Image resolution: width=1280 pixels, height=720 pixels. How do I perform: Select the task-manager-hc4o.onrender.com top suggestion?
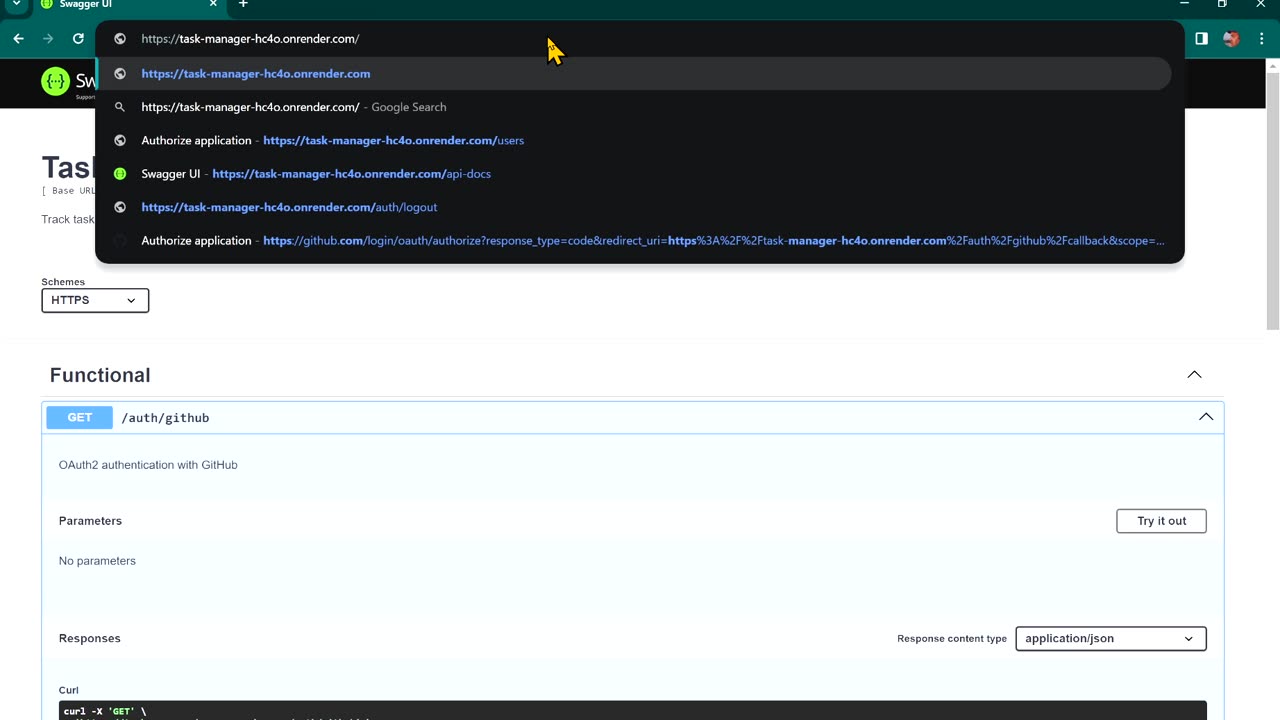634,73
